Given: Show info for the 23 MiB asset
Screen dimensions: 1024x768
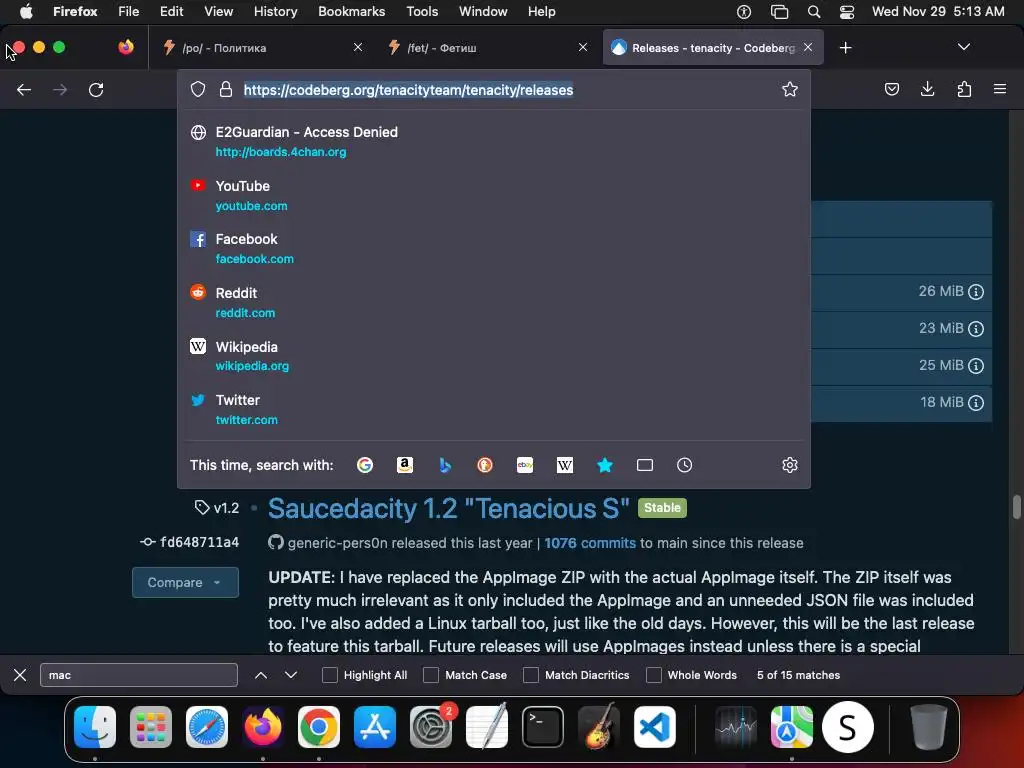Looking at the screenshot, I should (x=976, y=328).
